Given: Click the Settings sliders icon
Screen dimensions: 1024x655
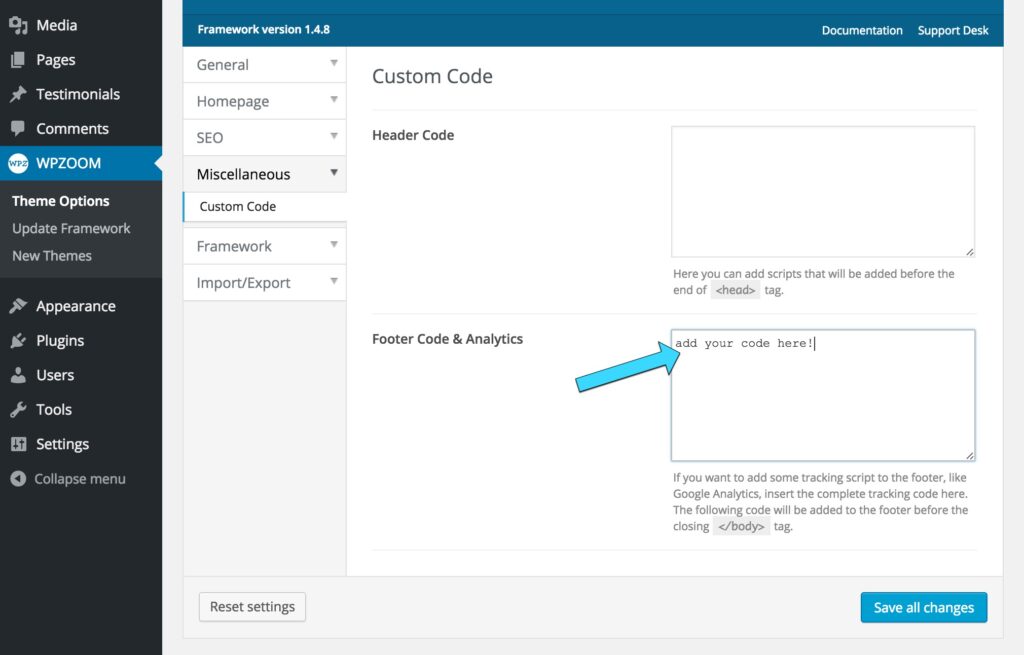Looking at the screenshot, I should (x=18, y=444).
